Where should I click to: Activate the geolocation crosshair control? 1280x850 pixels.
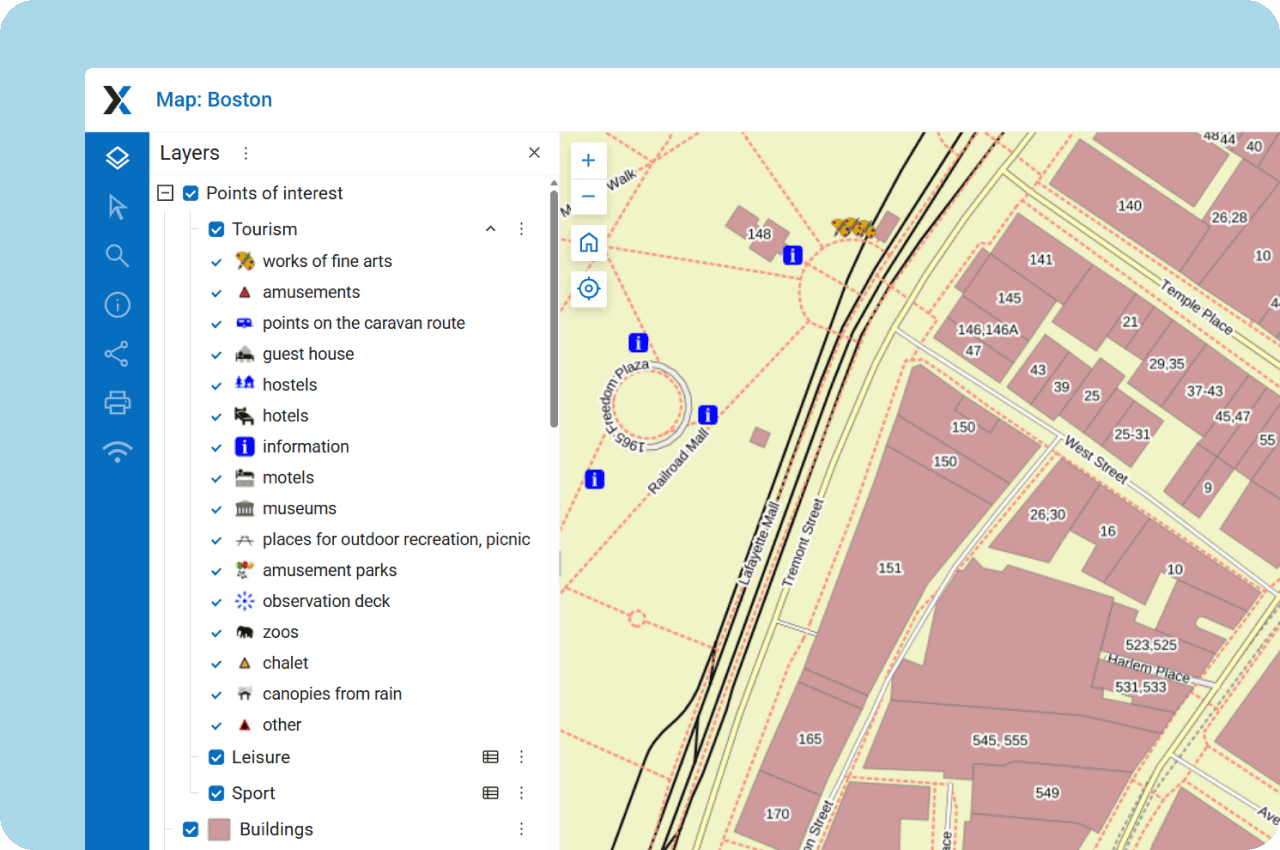point(588,288)
